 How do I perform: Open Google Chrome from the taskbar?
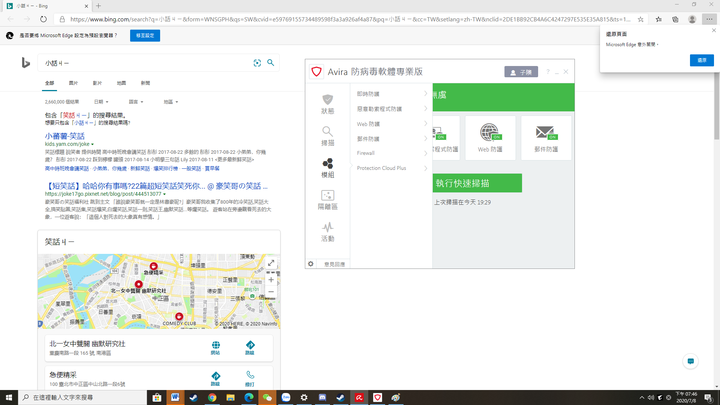click(212, 398)
